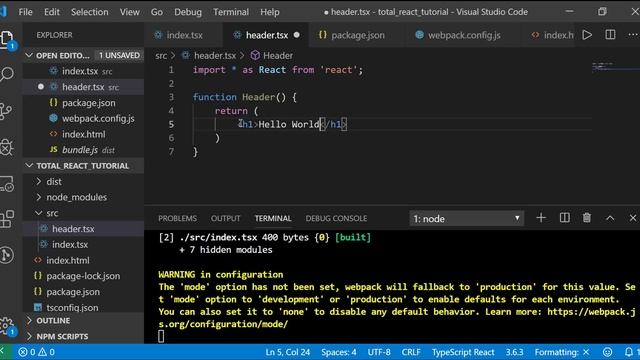Switch to the index.tsx editor tab
640x360 pixels.
(x=184, y=35)
